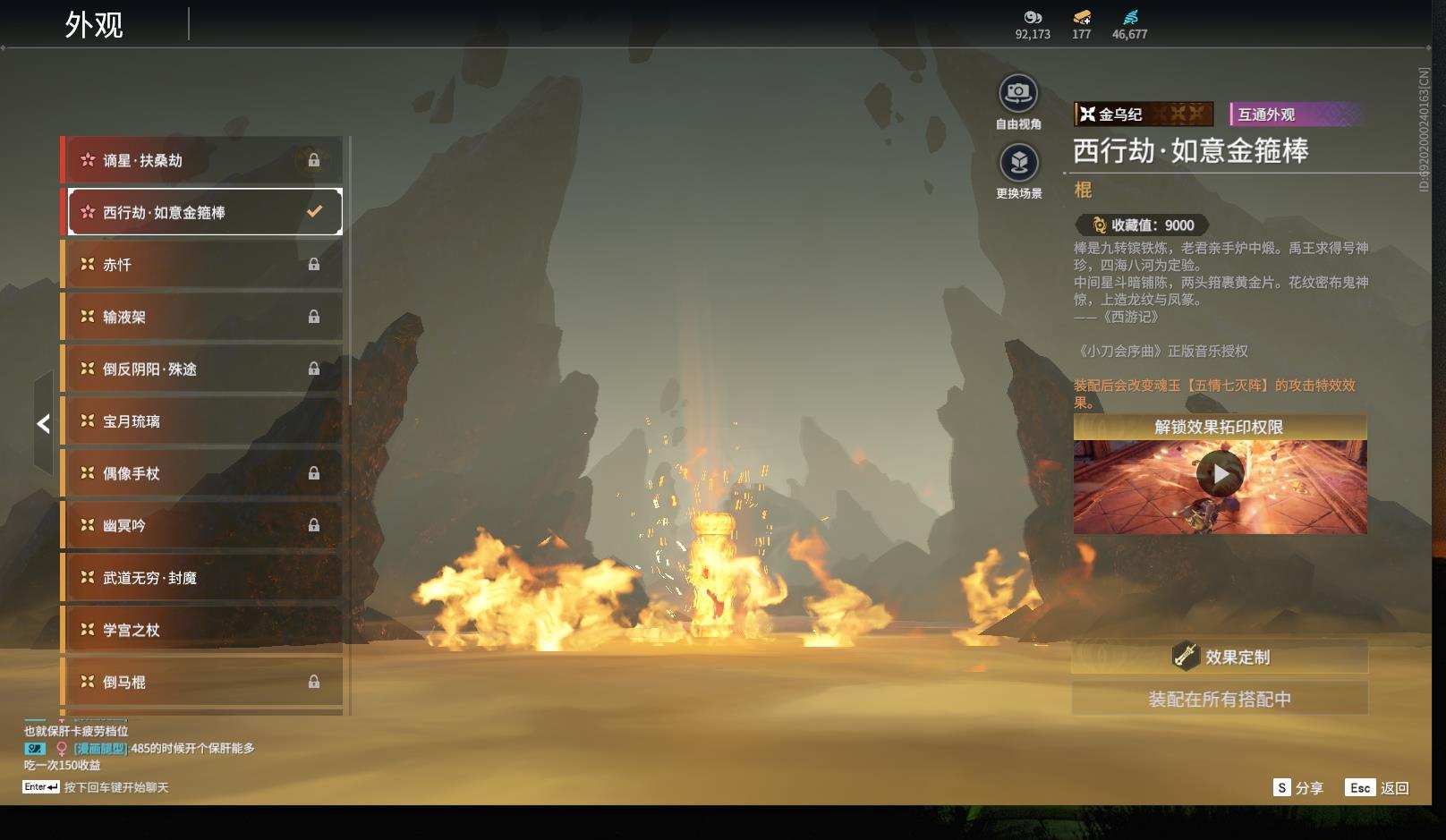This screenshot has height=840, width=1446.
Task: Click the chat channel badge icon
Action: click(x=35, y=748)
